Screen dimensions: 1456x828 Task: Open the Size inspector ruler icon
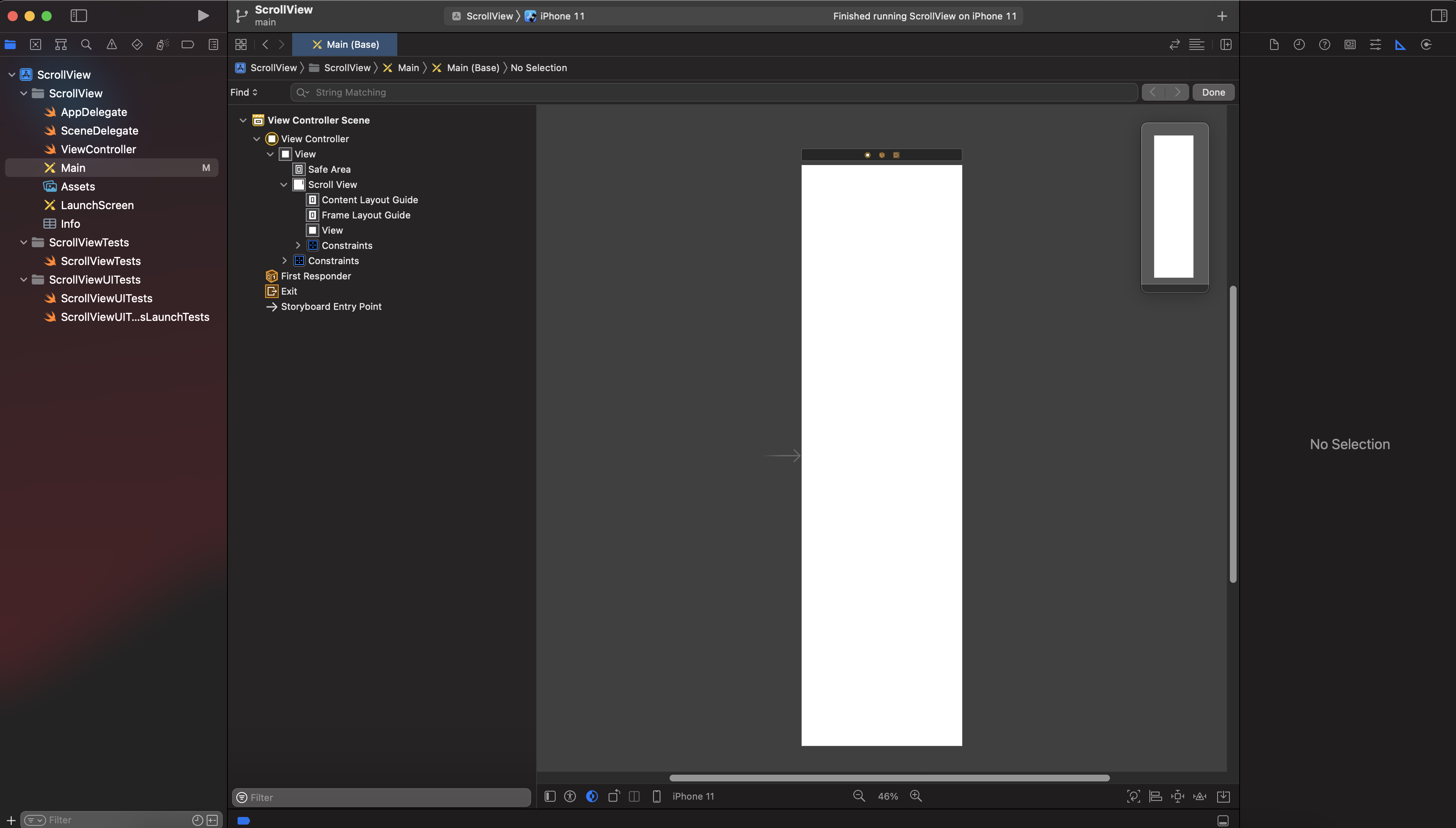tap(1400, 44)
